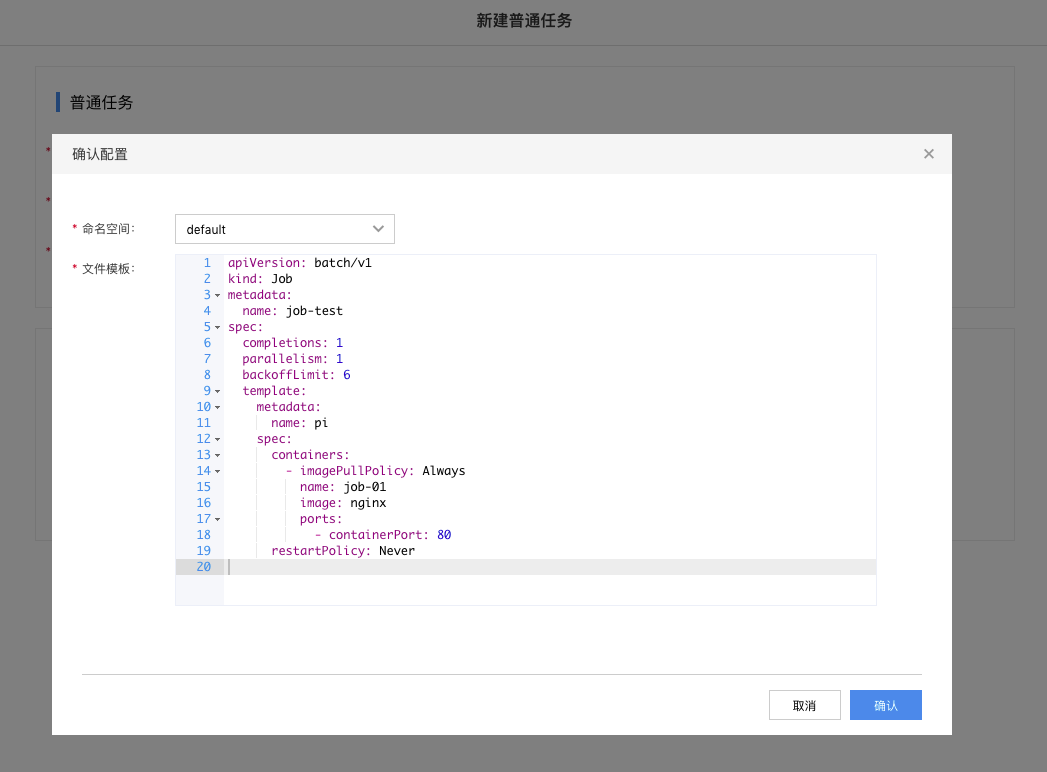Click line number 2 in the gutter
The image size is (1047, 772).
tap(207, 279)
